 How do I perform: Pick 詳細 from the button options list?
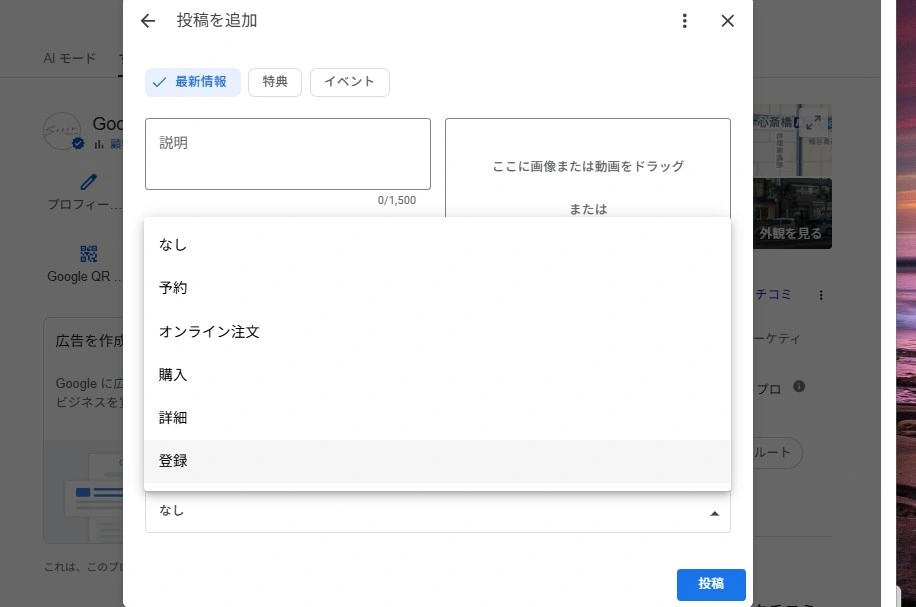pos(438,418)
